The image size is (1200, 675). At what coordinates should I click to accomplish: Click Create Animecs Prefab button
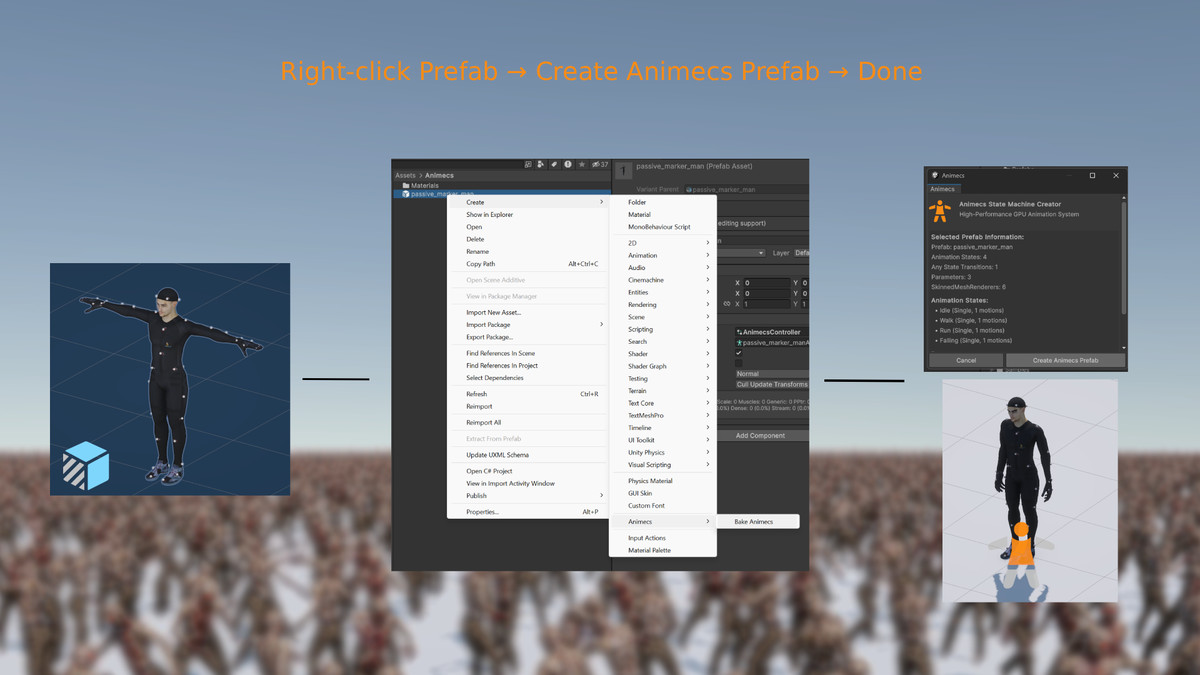1065,360
